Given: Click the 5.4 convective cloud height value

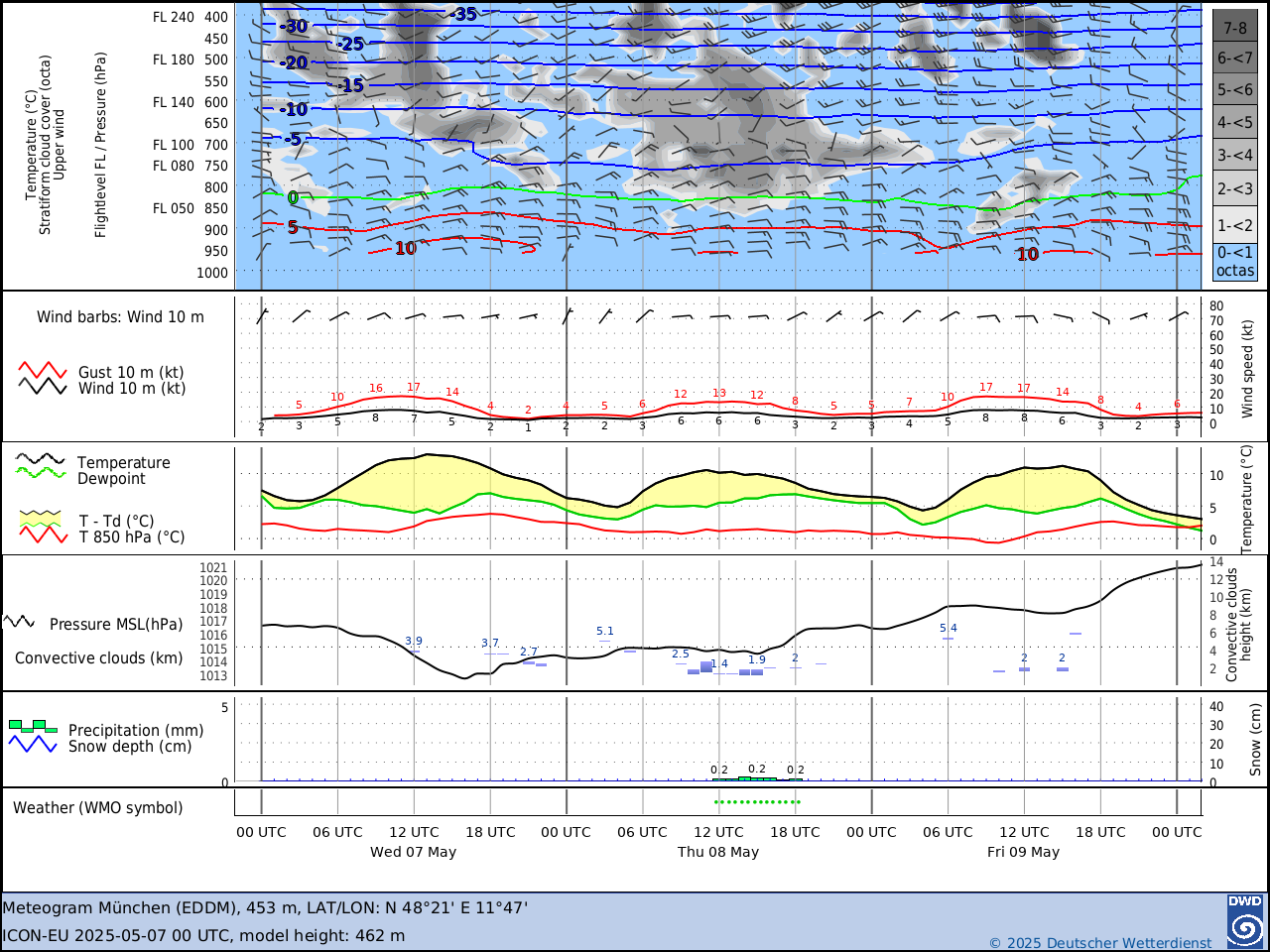Looking at the screenshot, I should pyautogui.click(x=949, y=628).
